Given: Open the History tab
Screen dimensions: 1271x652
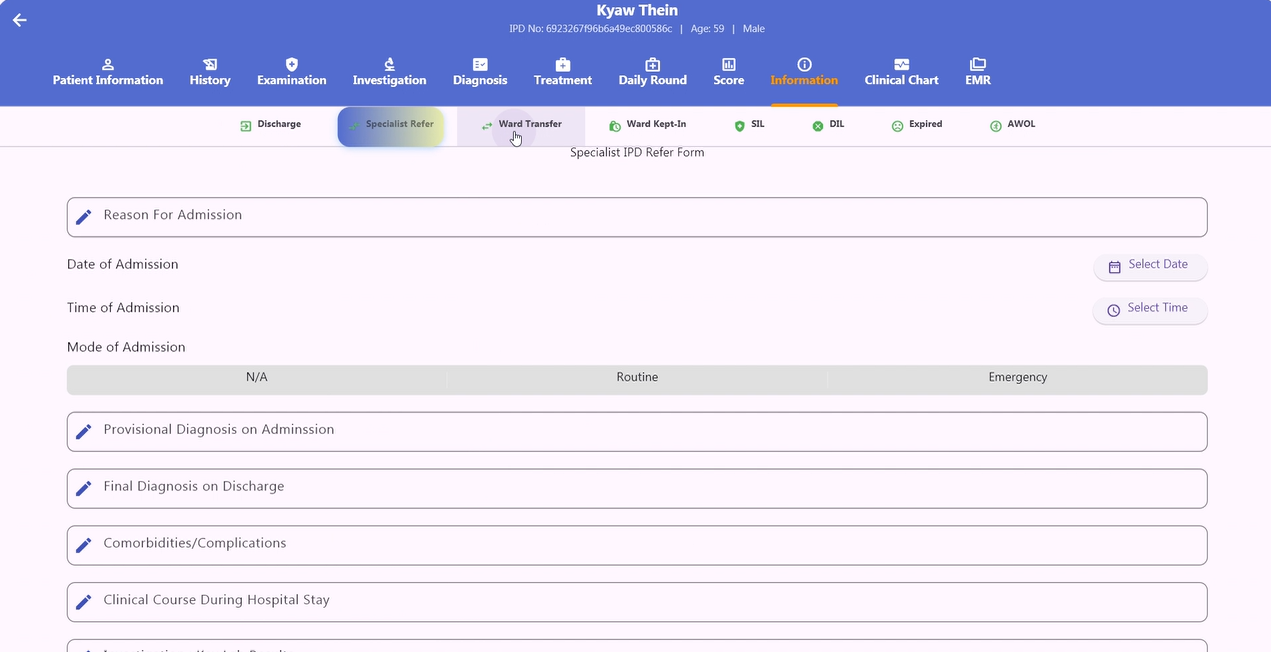Looking at the screenshot, I should [210, 72].
